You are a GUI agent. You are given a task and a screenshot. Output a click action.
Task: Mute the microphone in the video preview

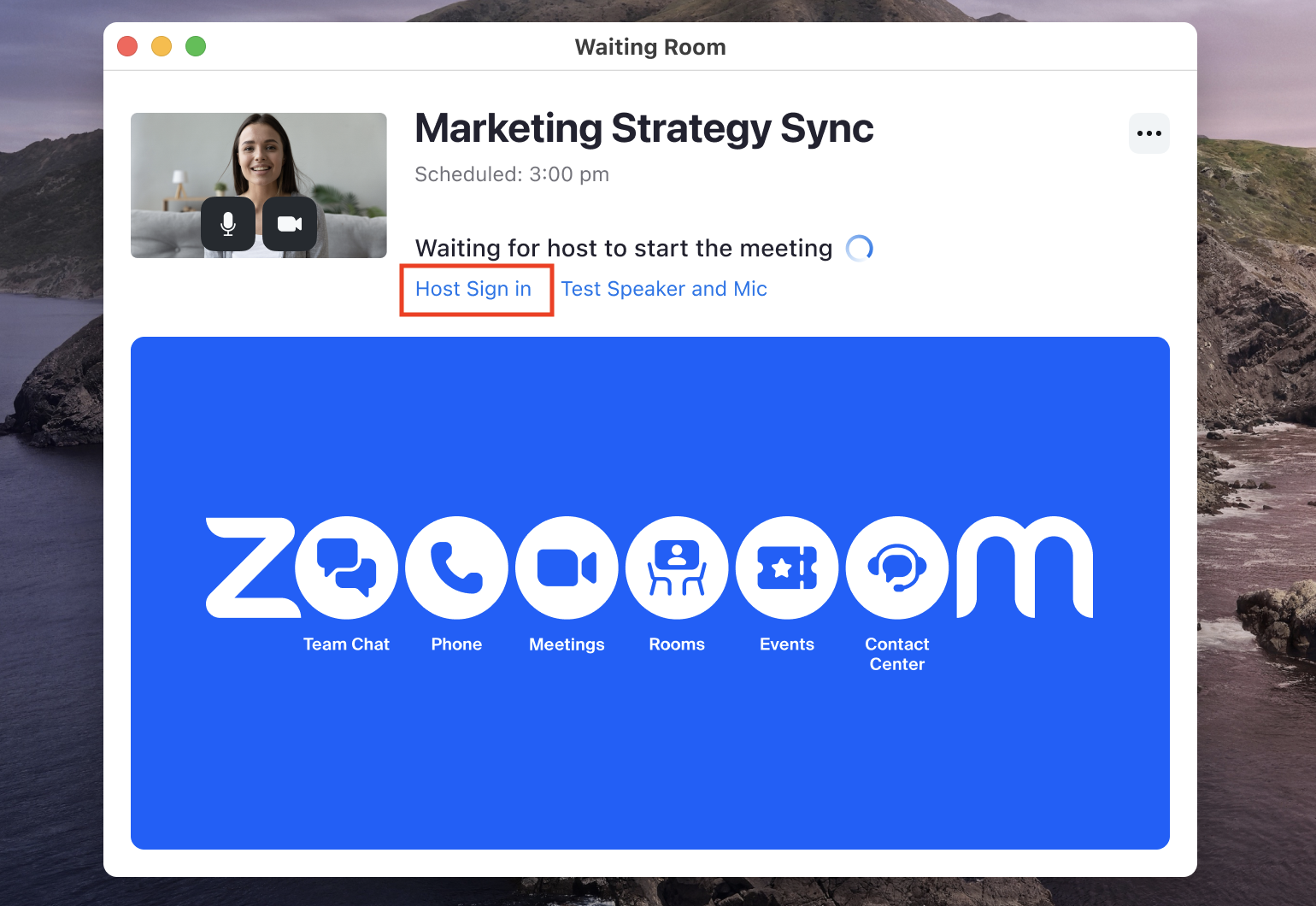[228, 224]
